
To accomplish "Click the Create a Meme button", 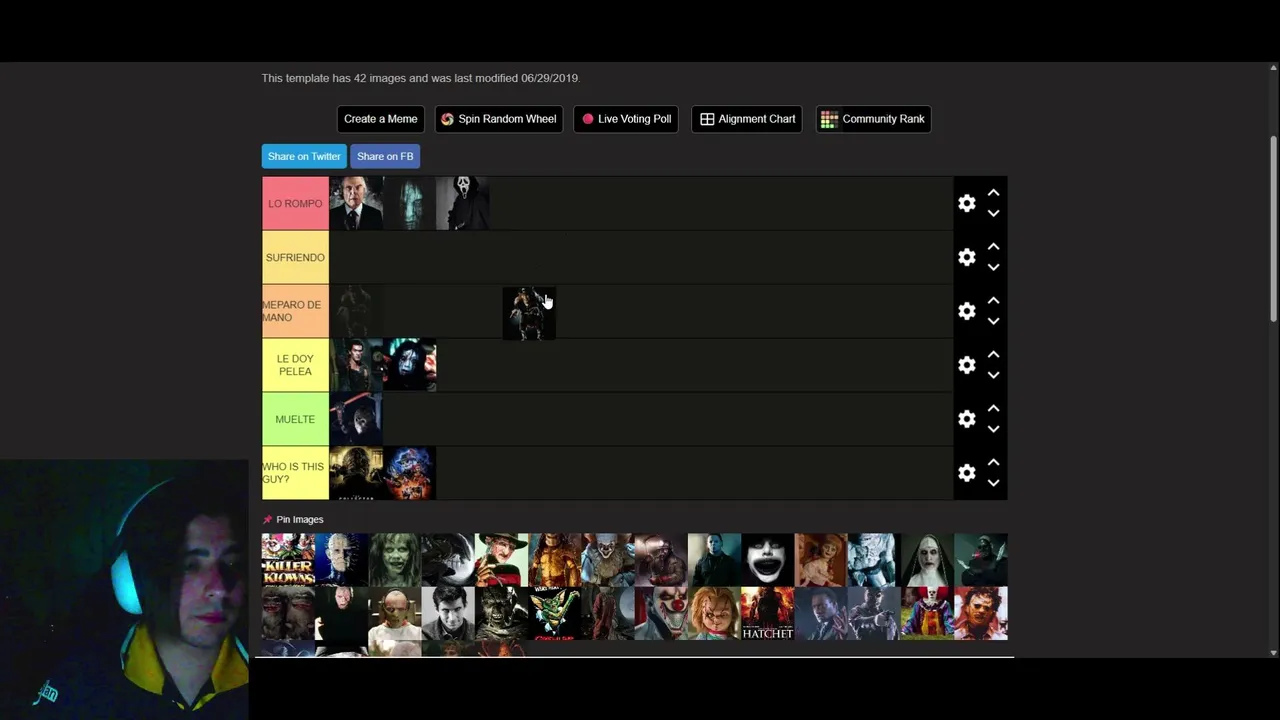I will point(381,119).
